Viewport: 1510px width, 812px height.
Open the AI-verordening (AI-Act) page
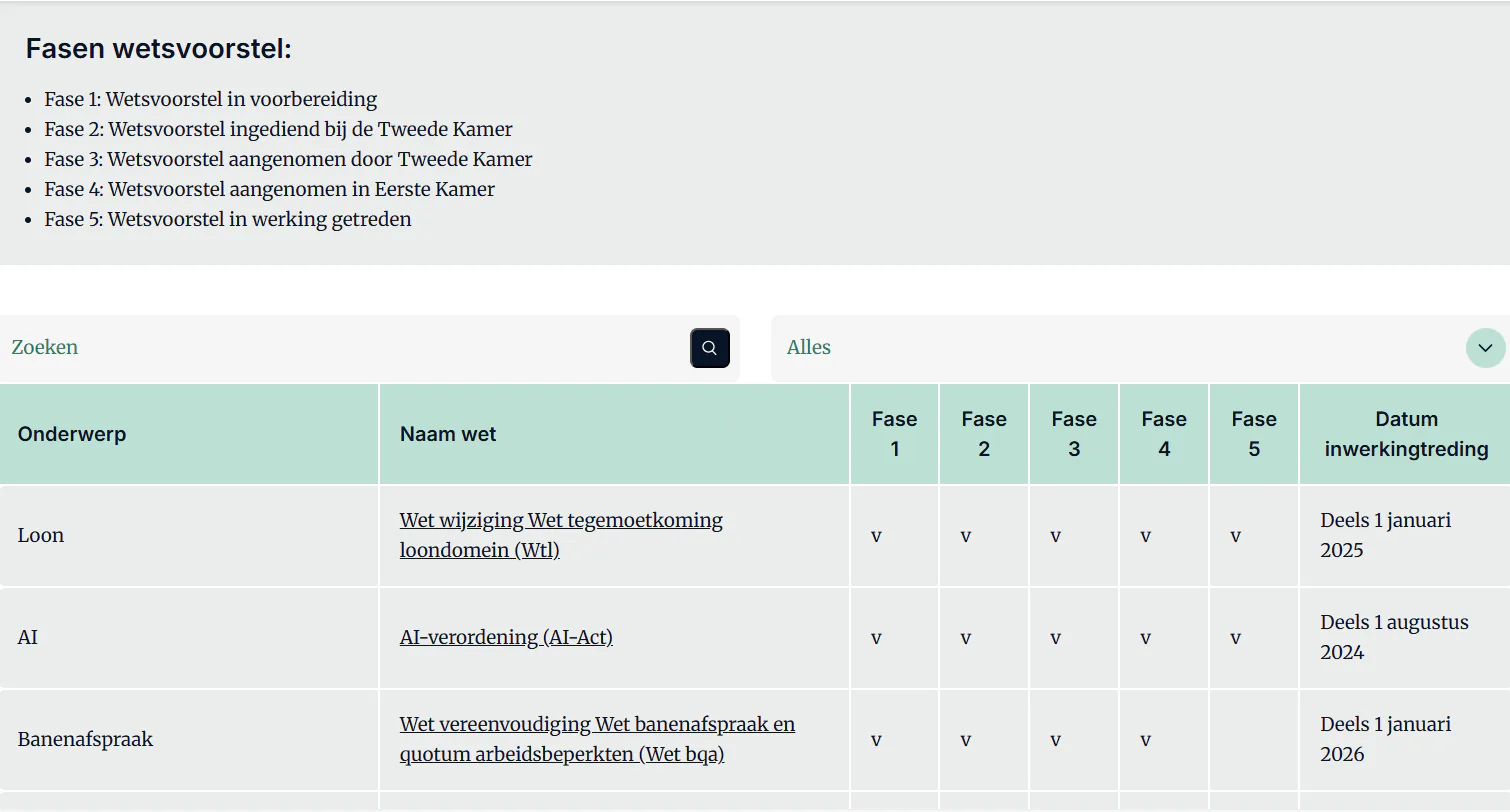point(506,637)
